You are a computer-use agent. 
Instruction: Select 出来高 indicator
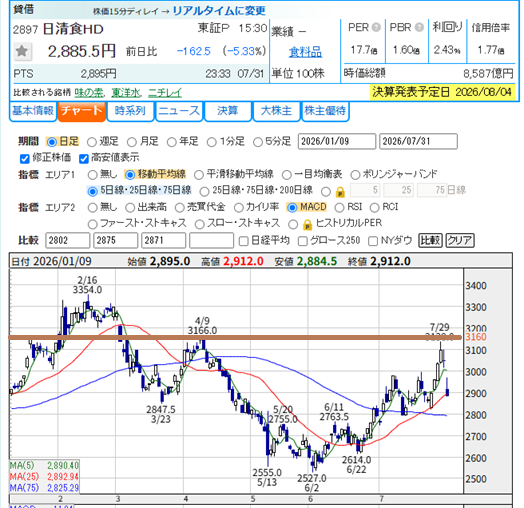point(130,208)
